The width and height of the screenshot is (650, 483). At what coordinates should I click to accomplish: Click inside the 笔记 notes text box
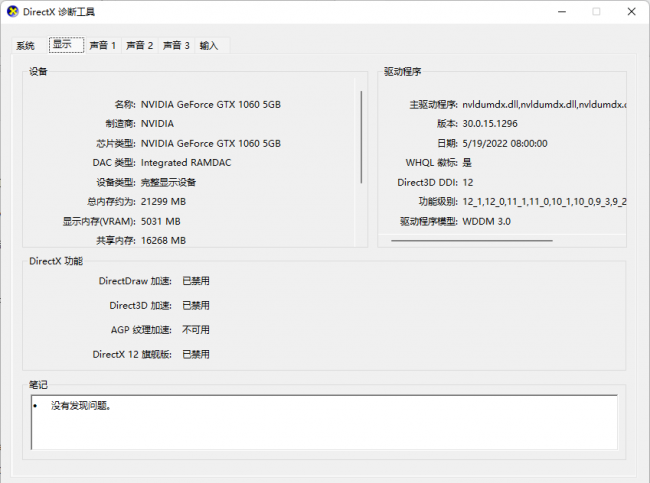(324, 422)
